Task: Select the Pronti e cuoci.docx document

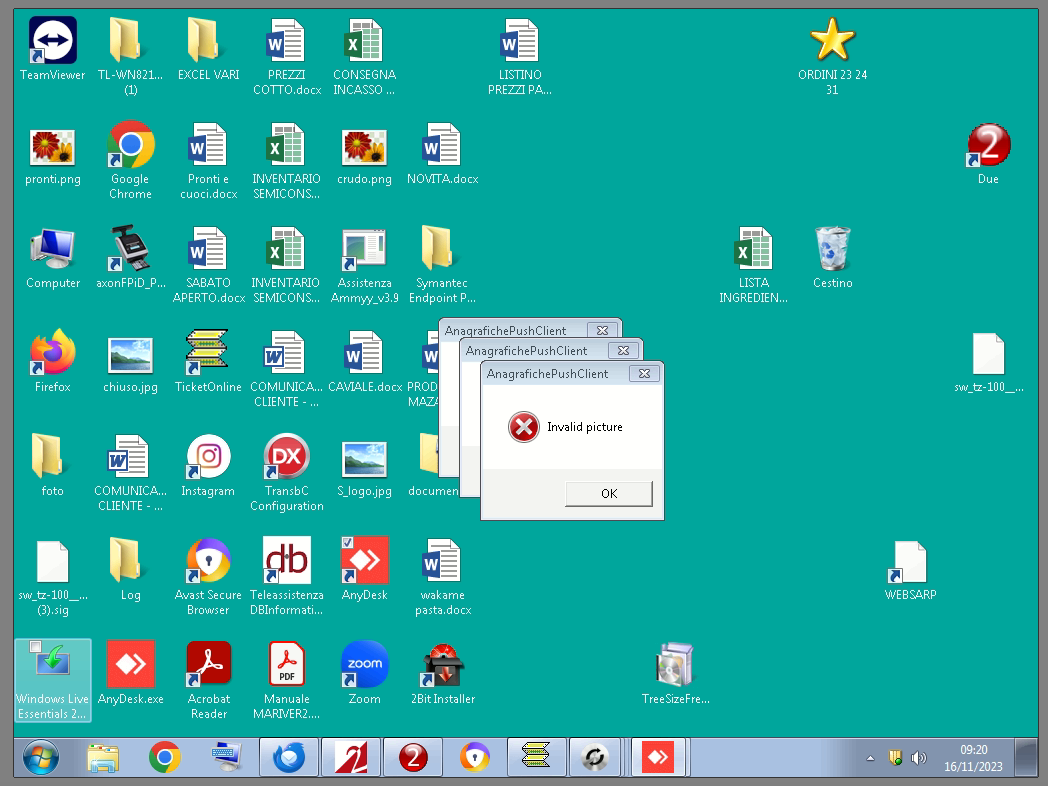Action: click(x=209, y=161)
